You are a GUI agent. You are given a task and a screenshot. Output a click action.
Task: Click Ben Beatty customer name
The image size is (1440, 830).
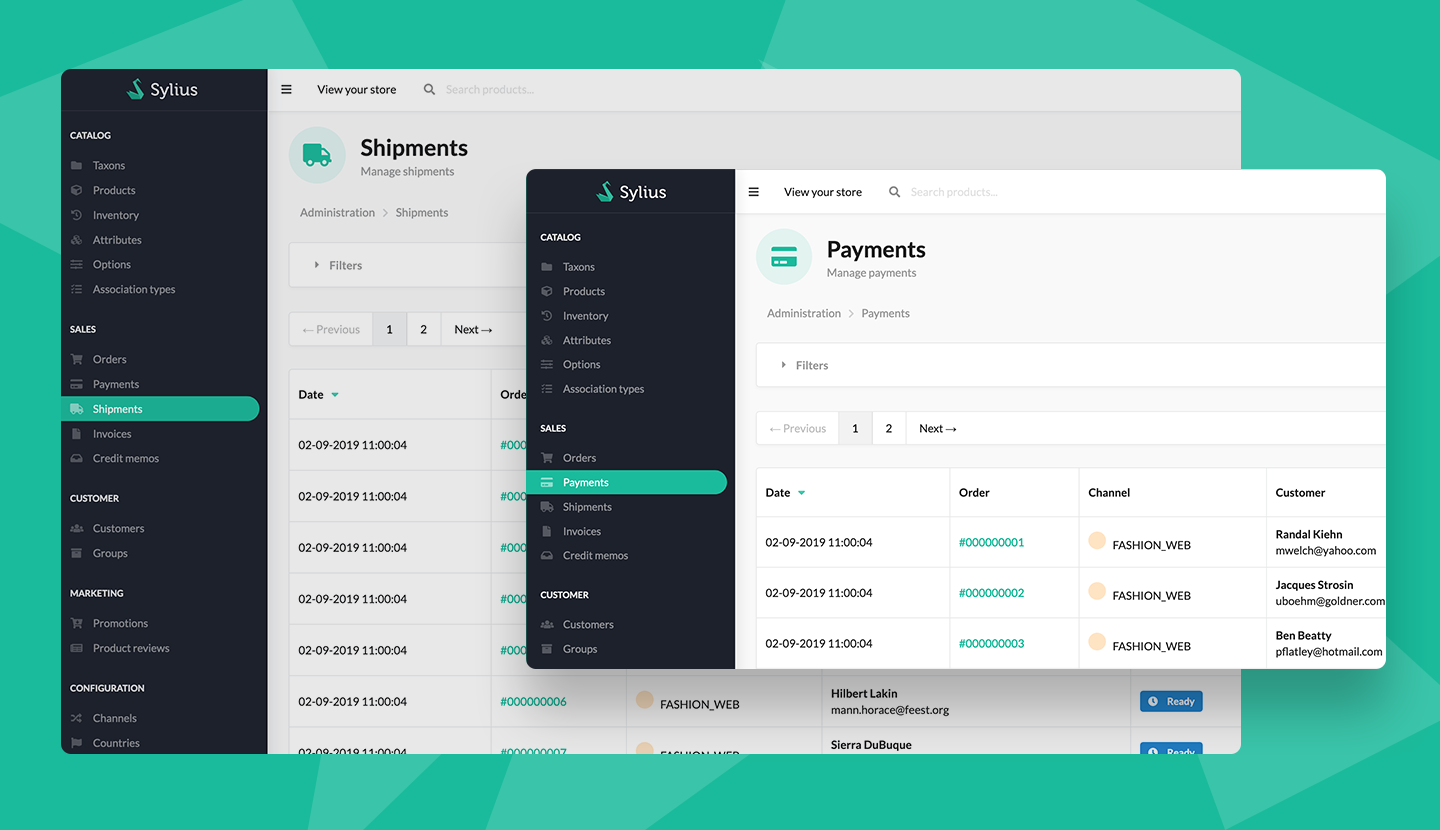pyautogui.click(x=1303, y=635)
